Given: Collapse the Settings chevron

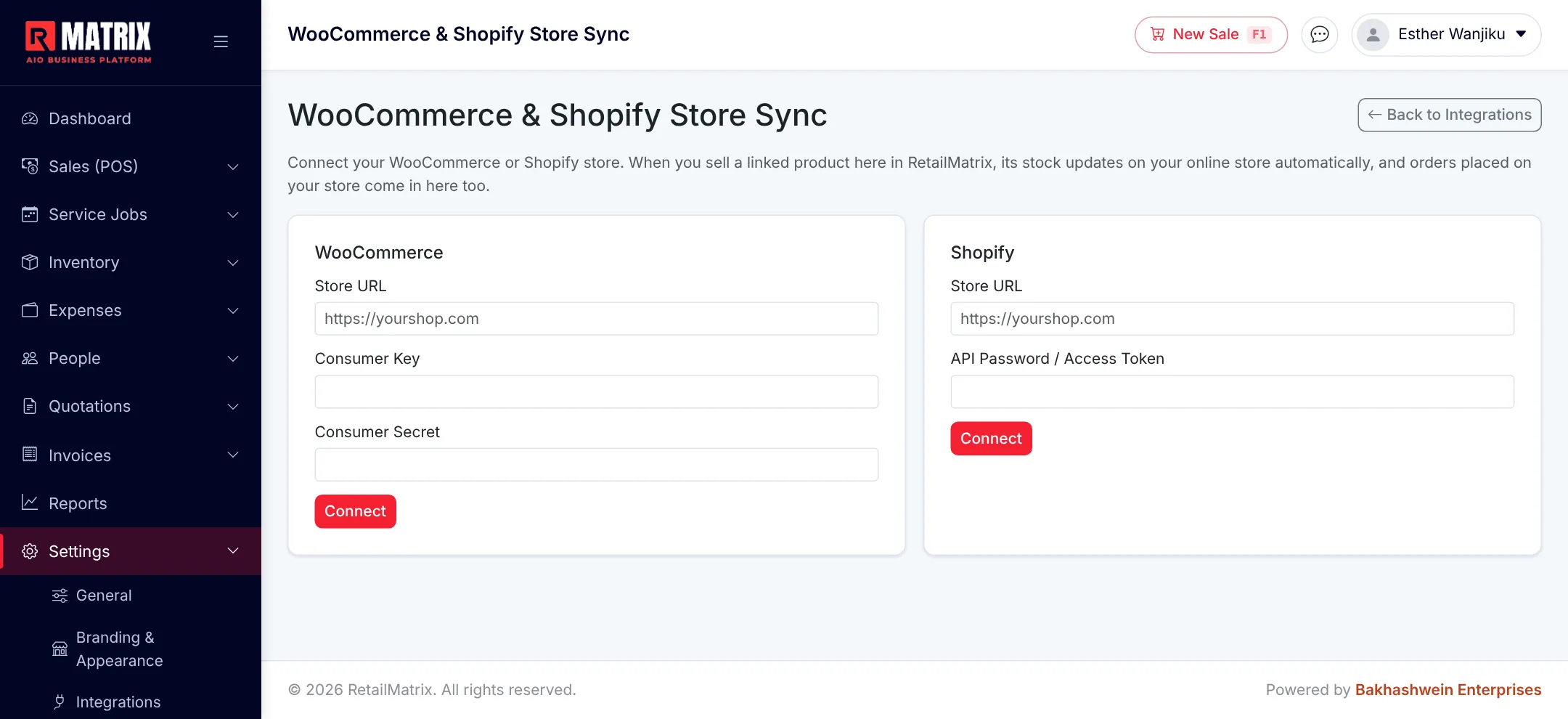Looking at the screenshot, I should point(233,551).
